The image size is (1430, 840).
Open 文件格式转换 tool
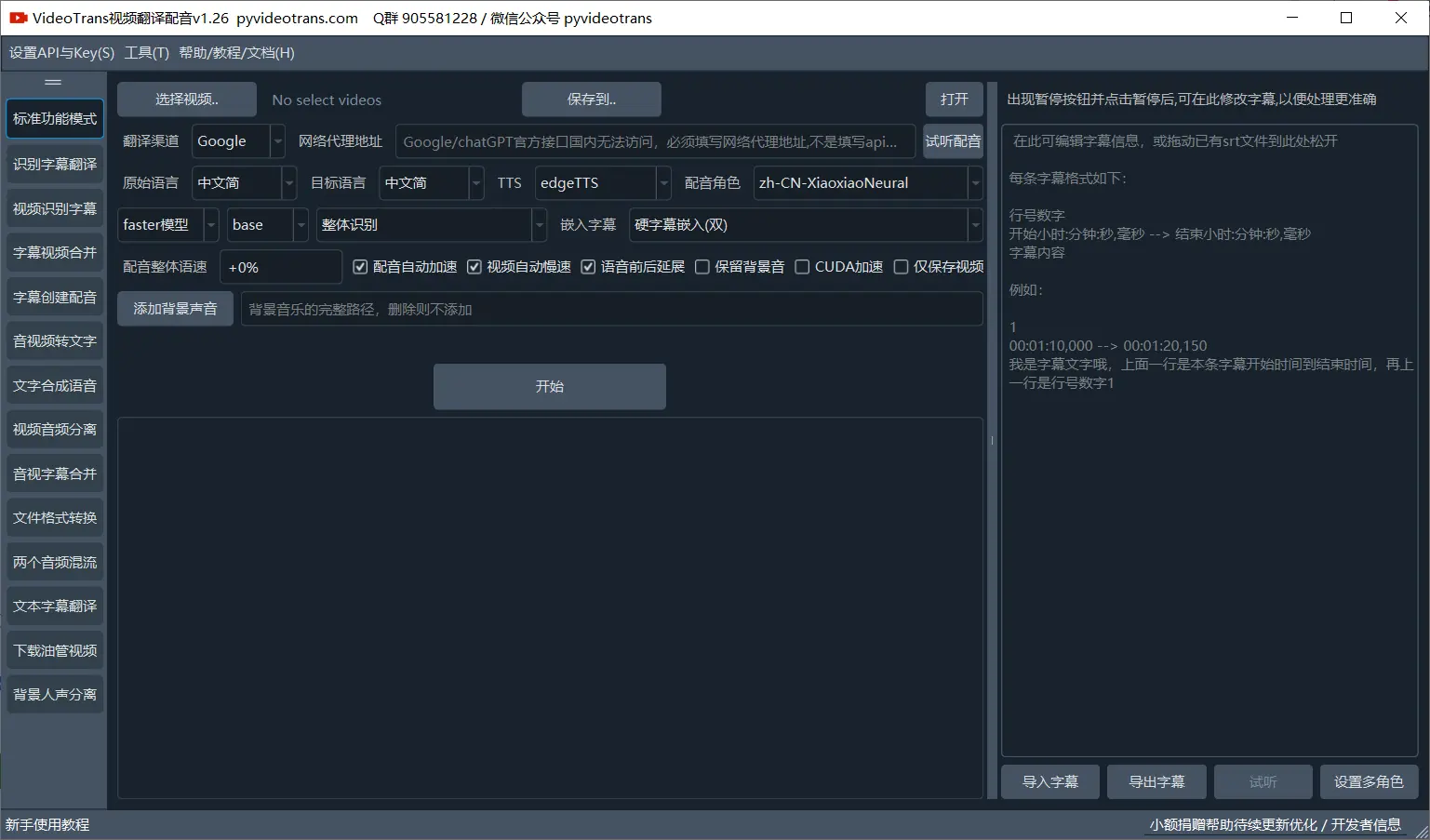[55, 517]
